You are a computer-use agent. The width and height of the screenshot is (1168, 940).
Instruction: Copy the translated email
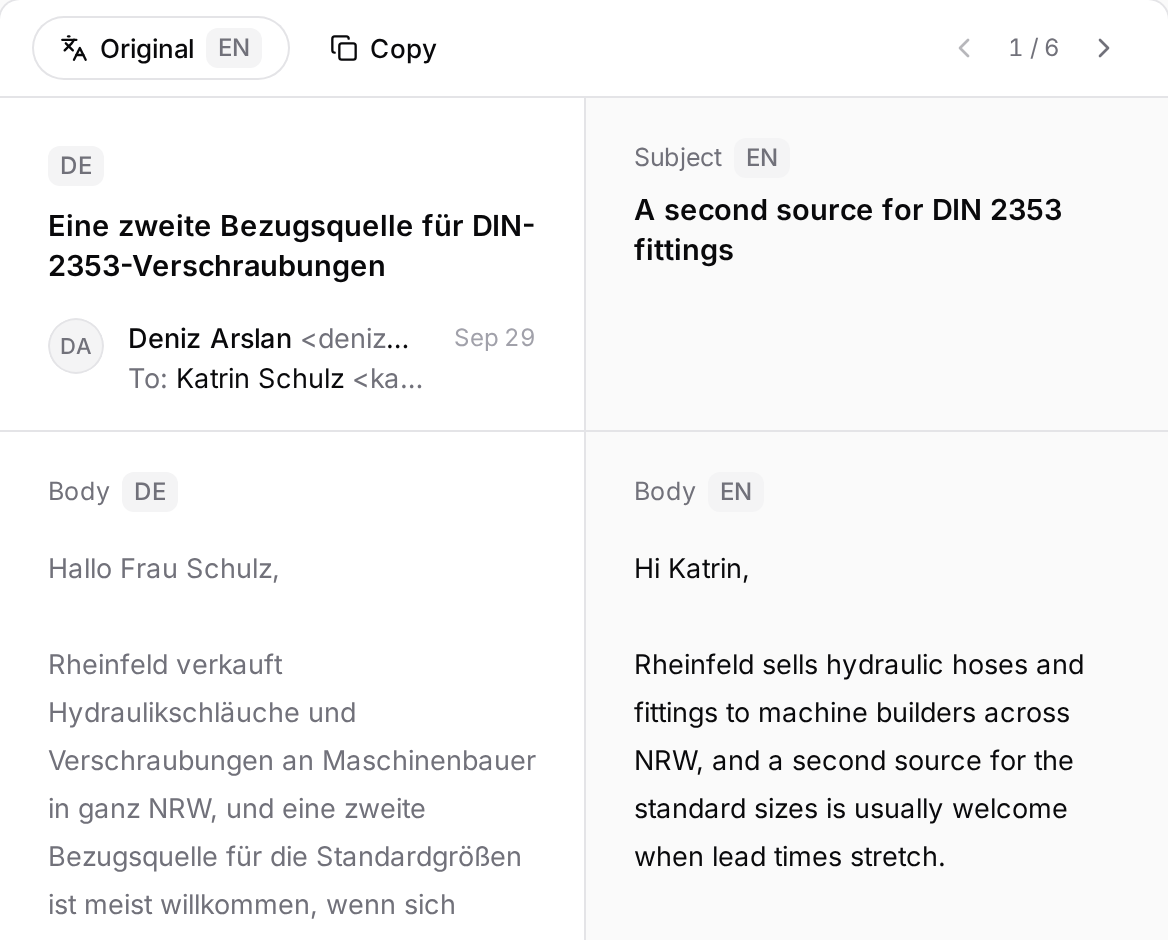[x=383, y=48]
